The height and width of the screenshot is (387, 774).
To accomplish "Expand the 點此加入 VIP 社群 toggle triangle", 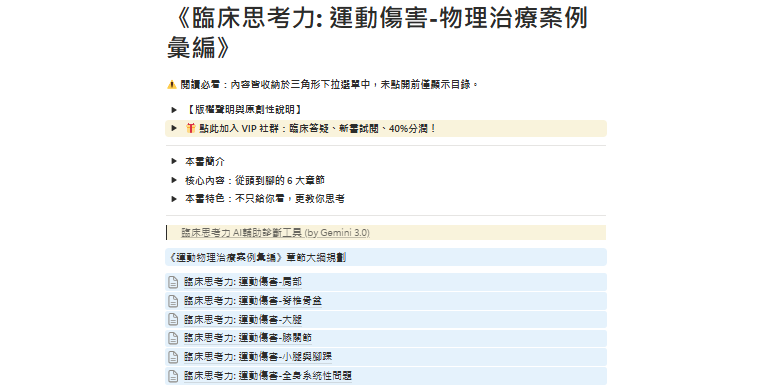I will (174, 128).
